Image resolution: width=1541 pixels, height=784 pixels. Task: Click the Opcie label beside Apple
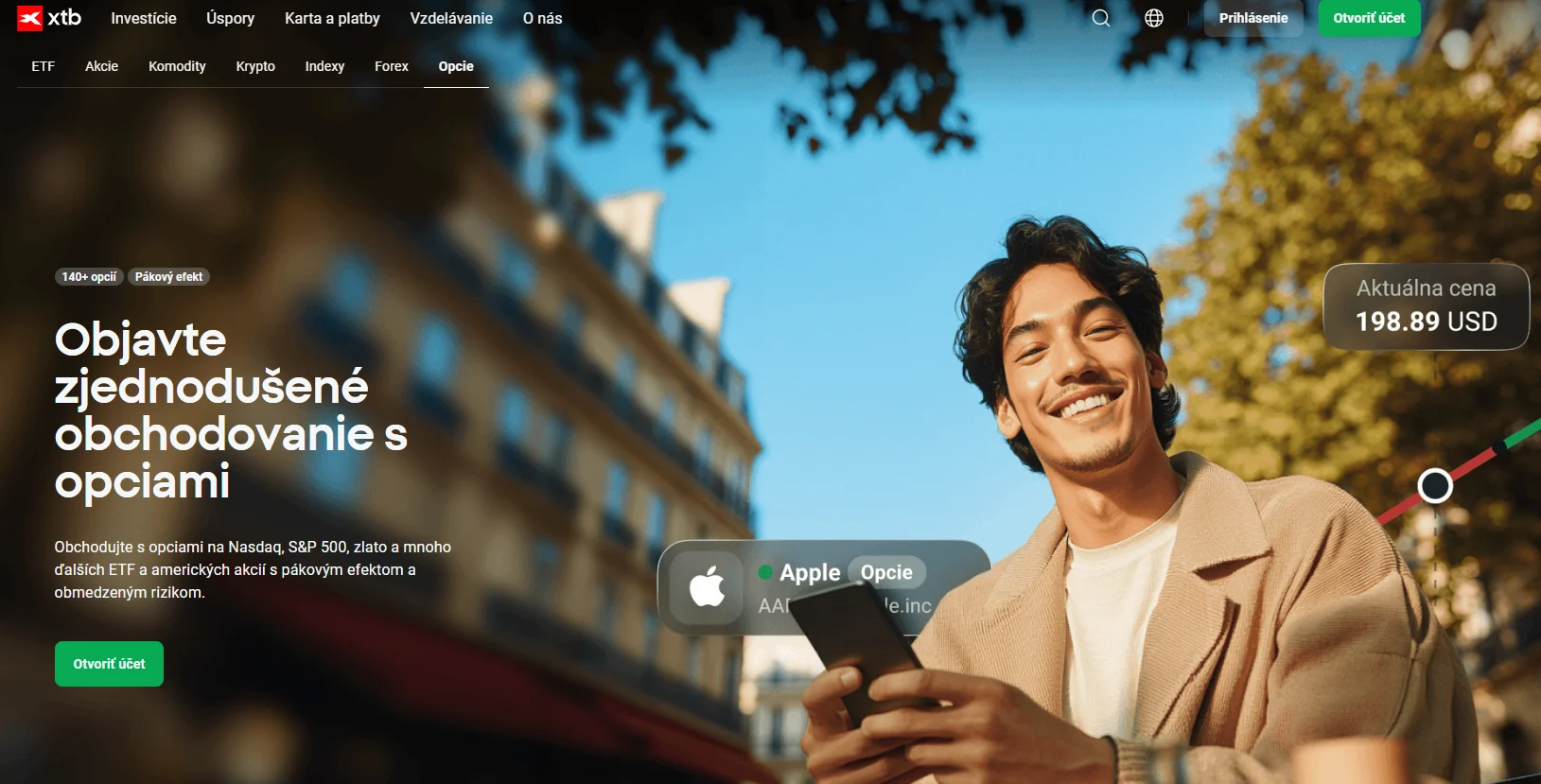[886, 572]
